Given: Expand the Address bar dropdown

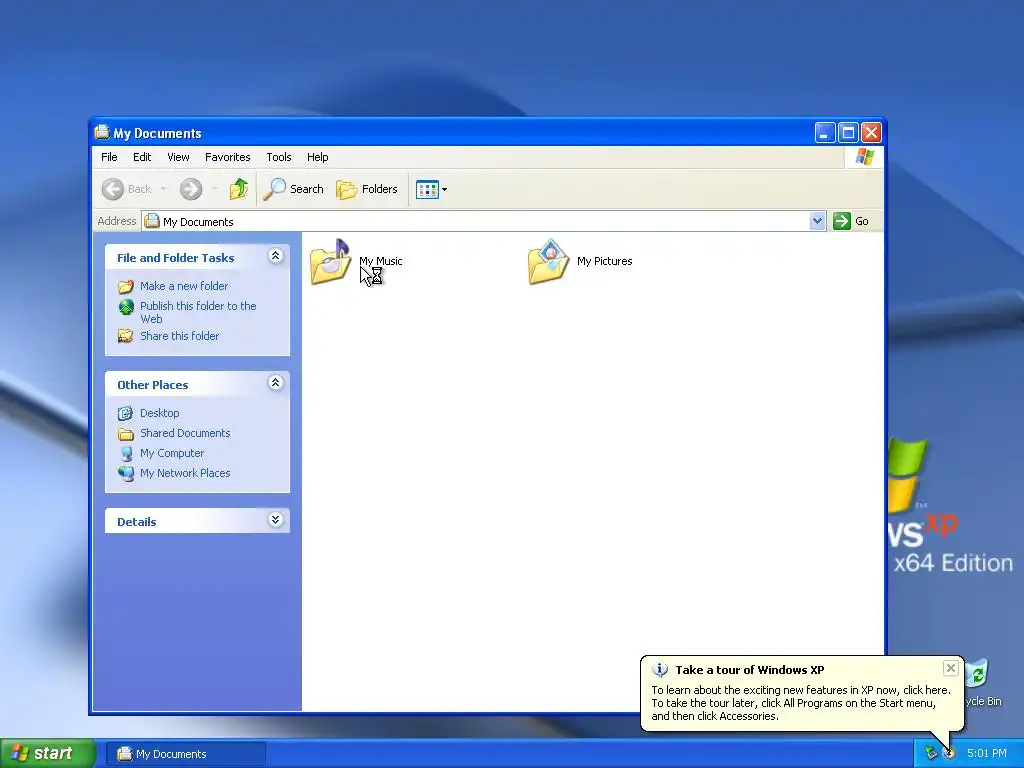Looking at the screenshot, I should point(817,221).
